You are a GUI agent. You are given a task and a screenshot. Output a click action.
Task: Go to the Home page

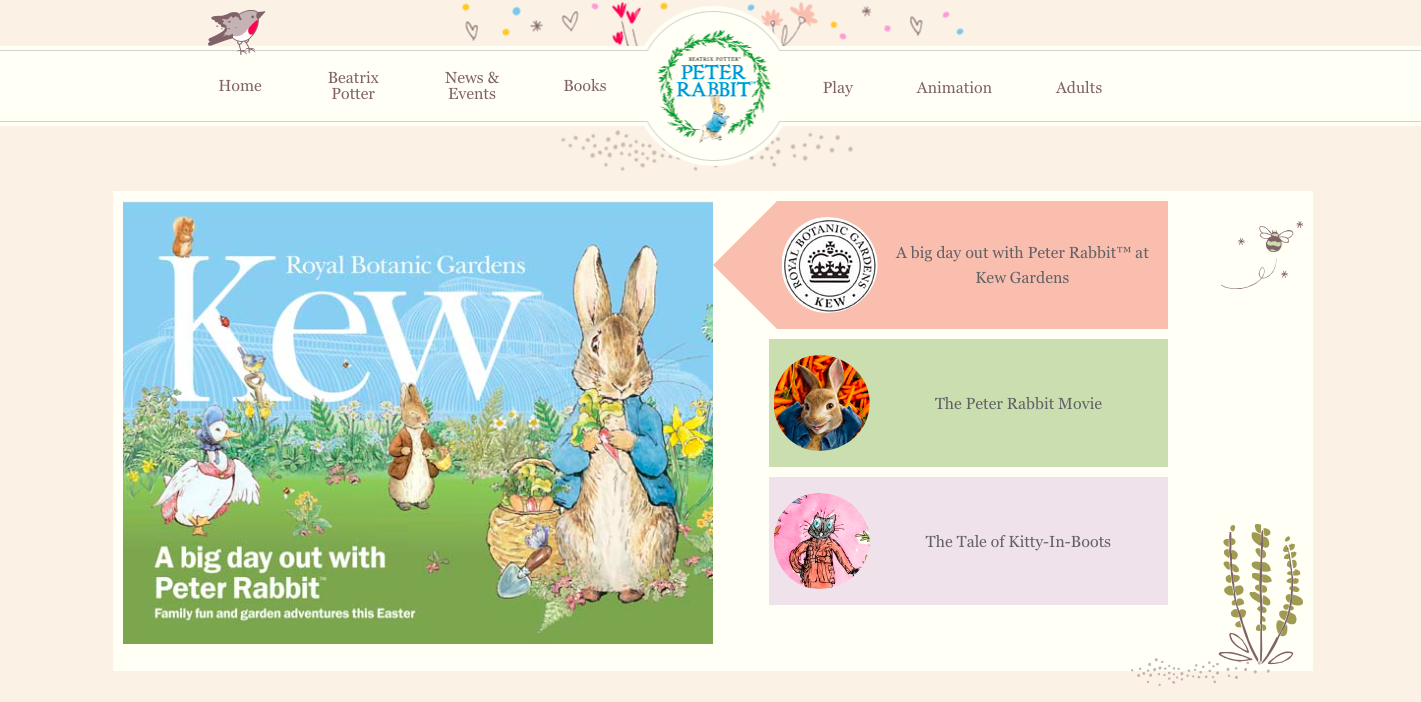pos(240,86)
